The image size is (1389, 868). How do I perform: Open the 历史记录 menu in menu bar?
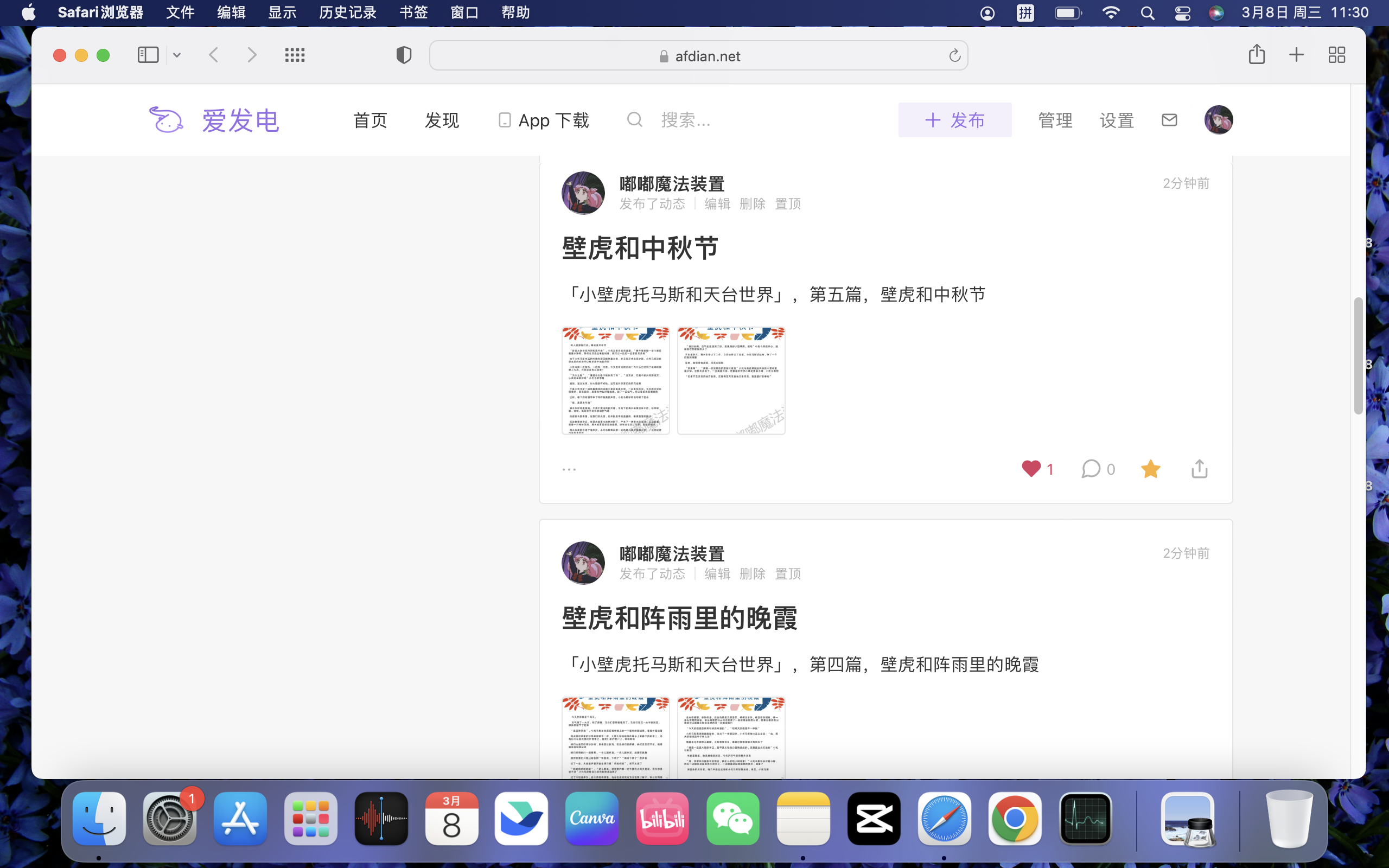tap(347, 12)
